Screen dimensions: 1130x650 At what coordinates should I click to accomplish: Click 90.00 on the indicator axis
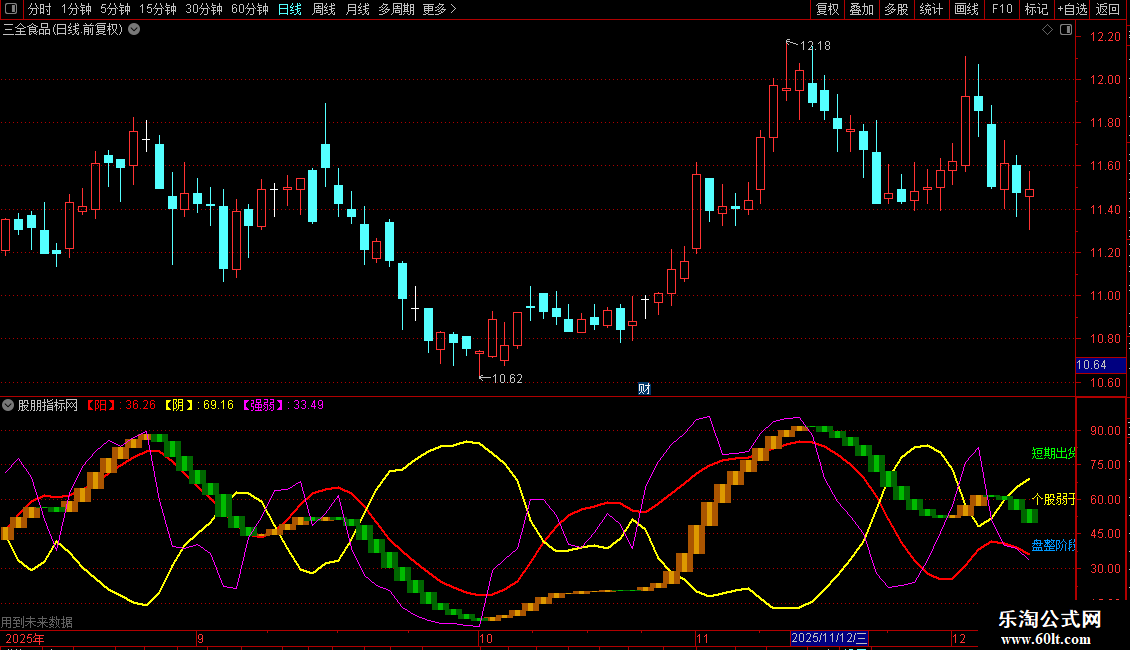coord(1105,431)
